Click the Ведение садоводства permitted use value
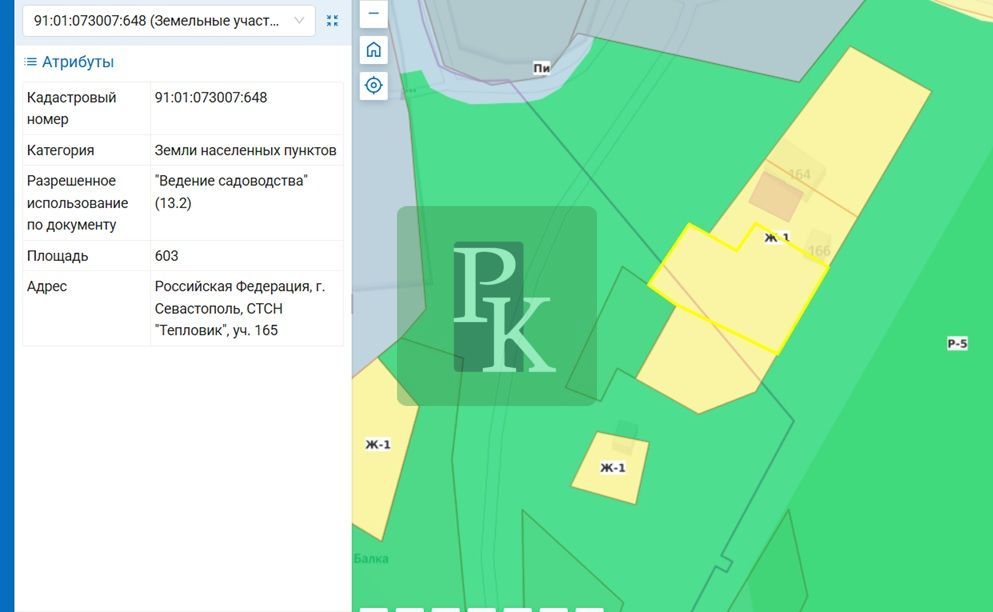This screenshot has height=612, width=993. pyautogui.click(x=231, y=191)
